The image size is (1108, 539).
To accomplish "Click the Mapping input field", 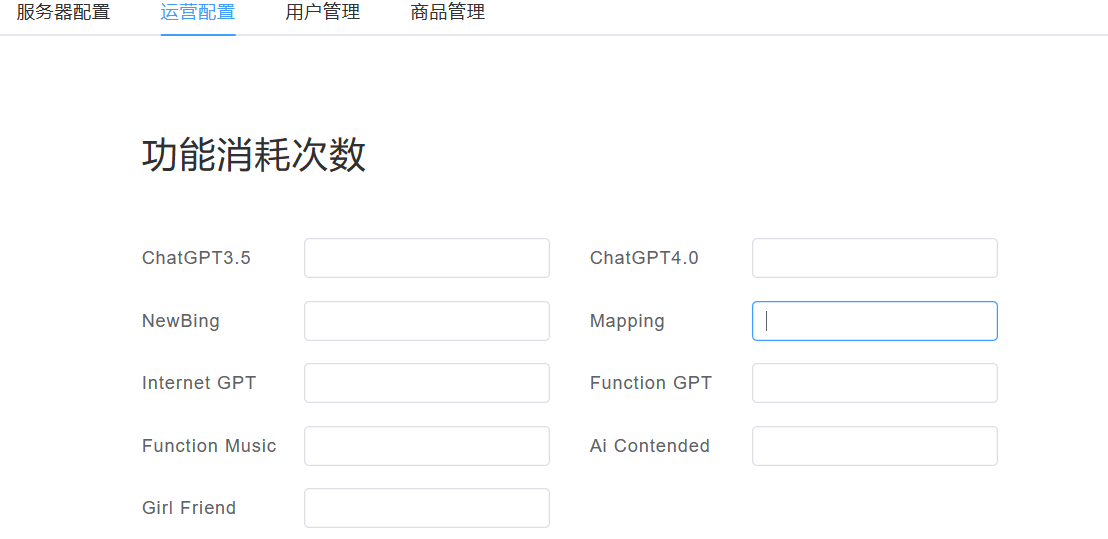I will pyautogui.click(x=875, y=321).
